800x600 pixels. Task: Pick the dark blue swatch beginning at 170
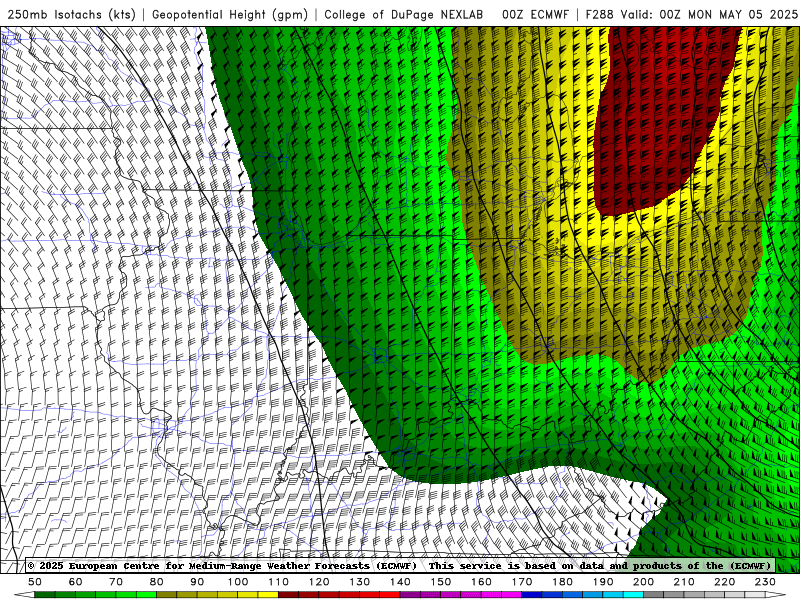point(532,595)
